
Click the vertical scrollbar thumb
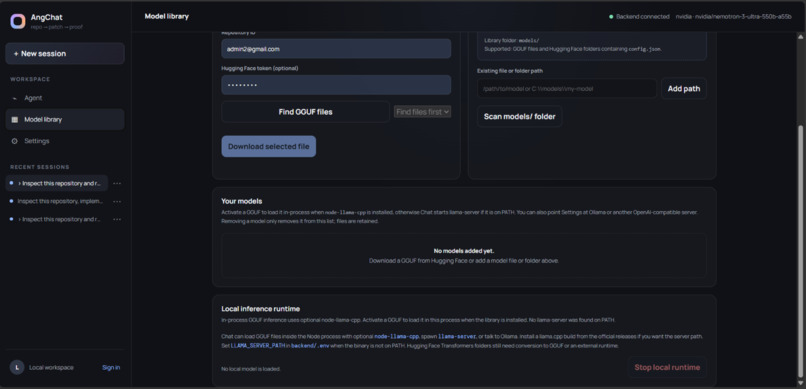[800, 252]
